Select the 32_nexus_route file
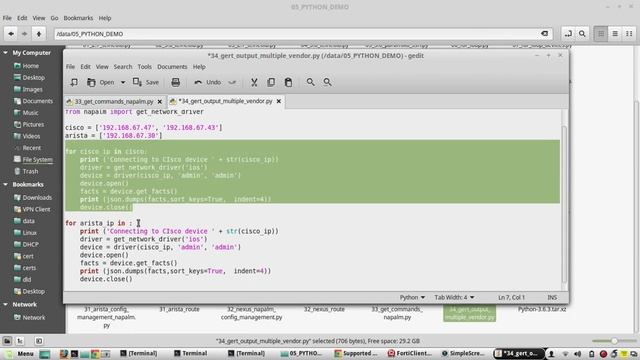The image size is (640, 360). [x=324, y=309]
